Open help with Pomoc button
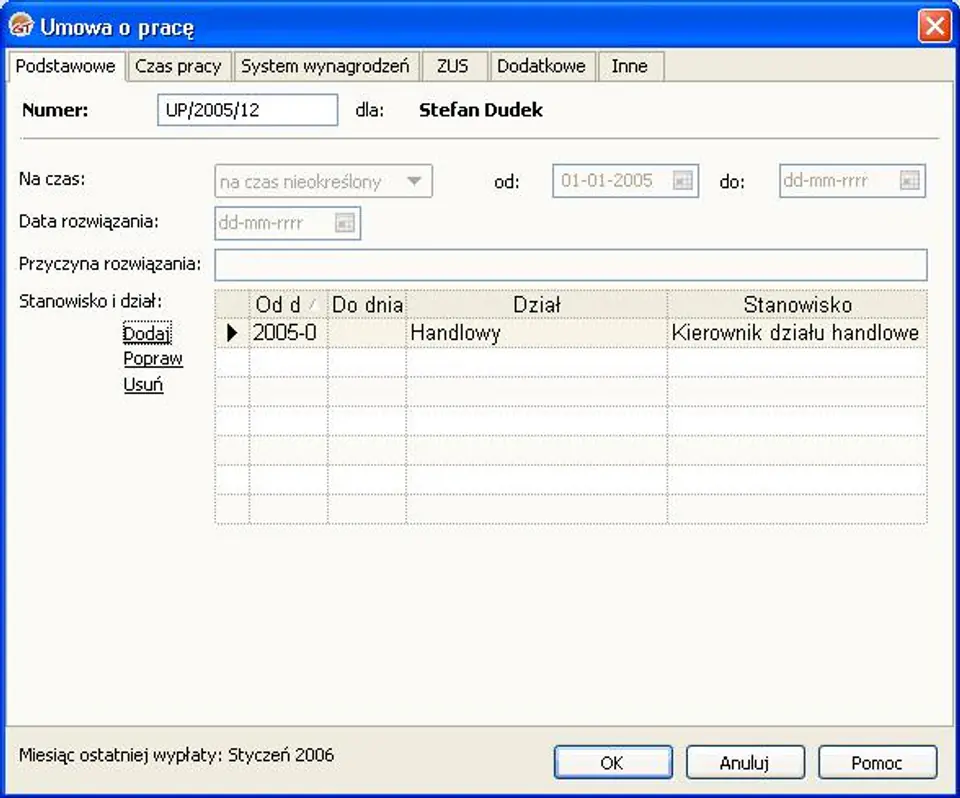This screenshot has height=798, width=960. tap(877, 762)
